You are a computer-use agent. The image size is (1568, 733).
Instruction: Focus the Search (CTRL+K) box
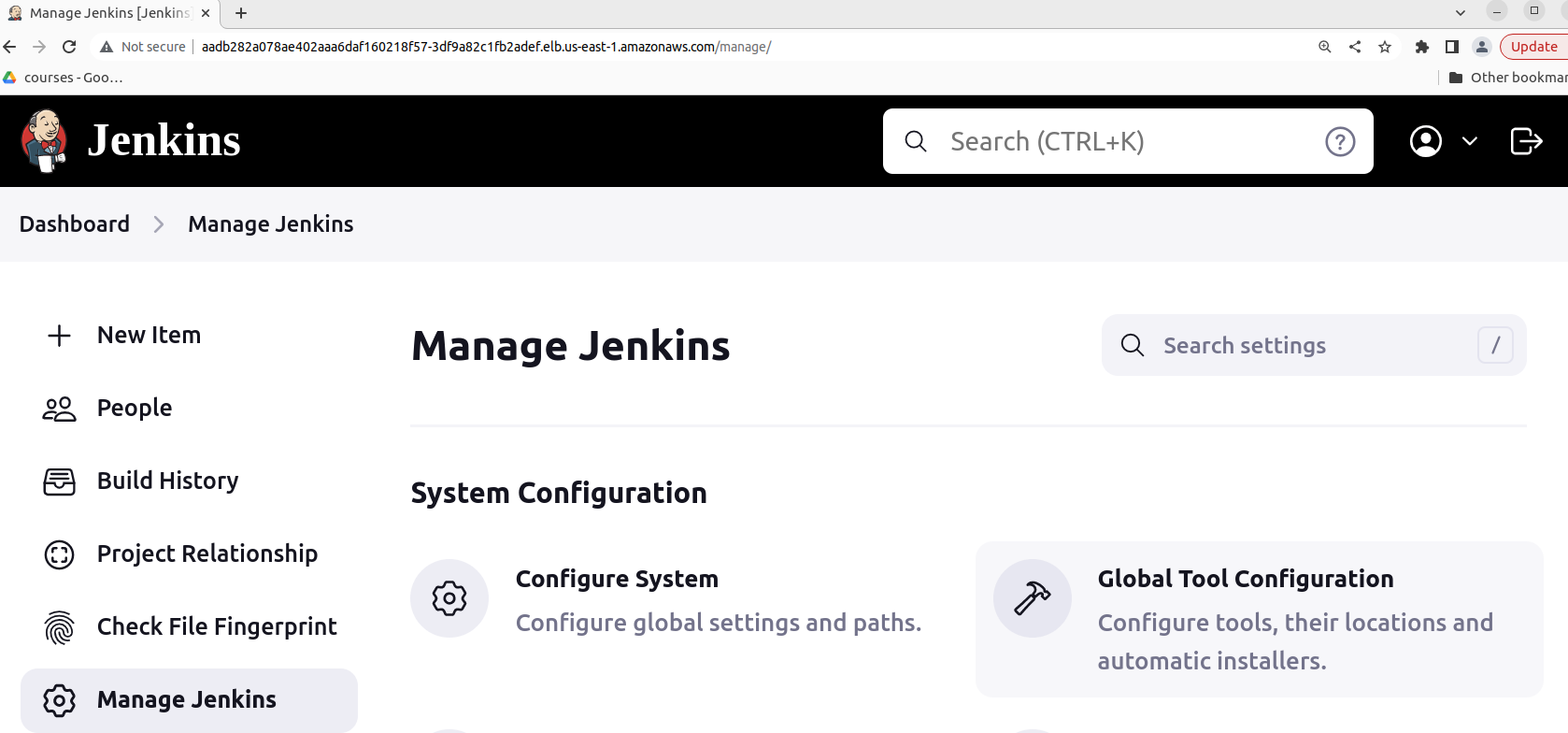click(1128, 141)
